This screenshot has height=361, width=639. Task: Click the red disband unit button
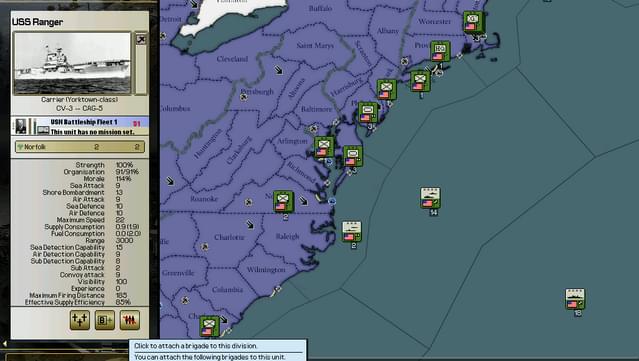(x=130, y=320)
